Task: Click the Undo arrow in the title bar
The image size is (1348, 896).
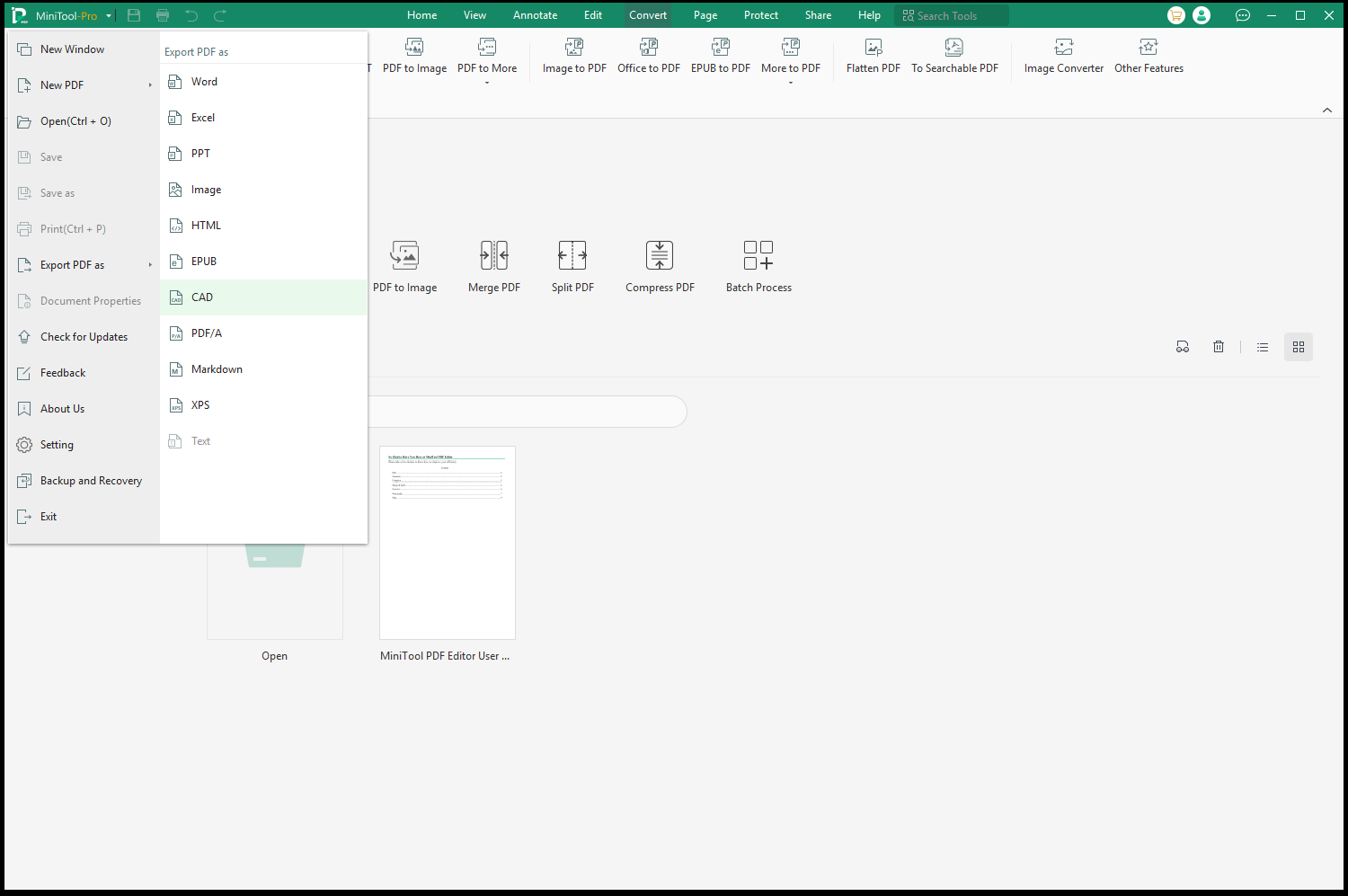Action: click(191, 15)
